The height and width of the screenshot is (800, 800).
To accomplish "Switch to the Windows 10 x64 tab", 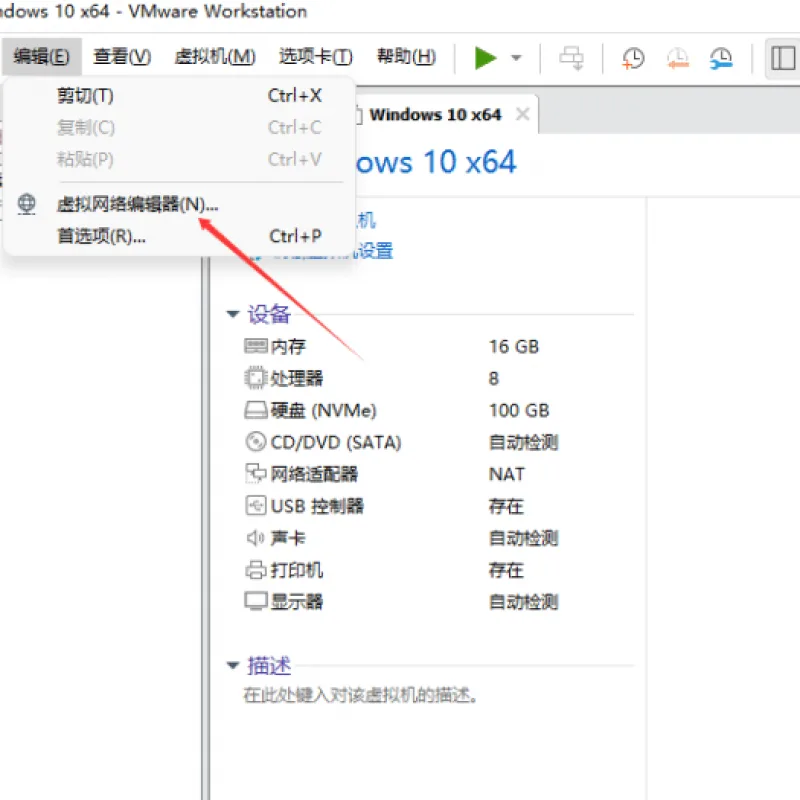I will [435, 115].
